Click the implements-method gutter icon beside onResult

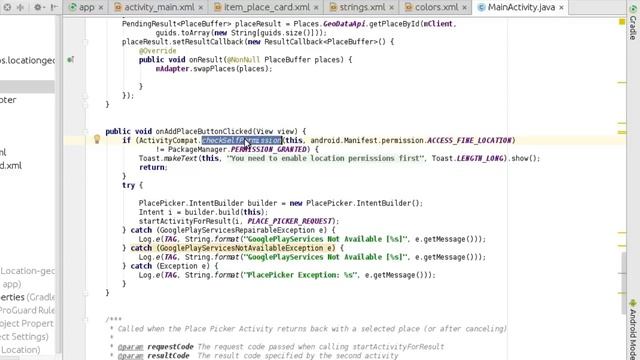pos(71,60)
